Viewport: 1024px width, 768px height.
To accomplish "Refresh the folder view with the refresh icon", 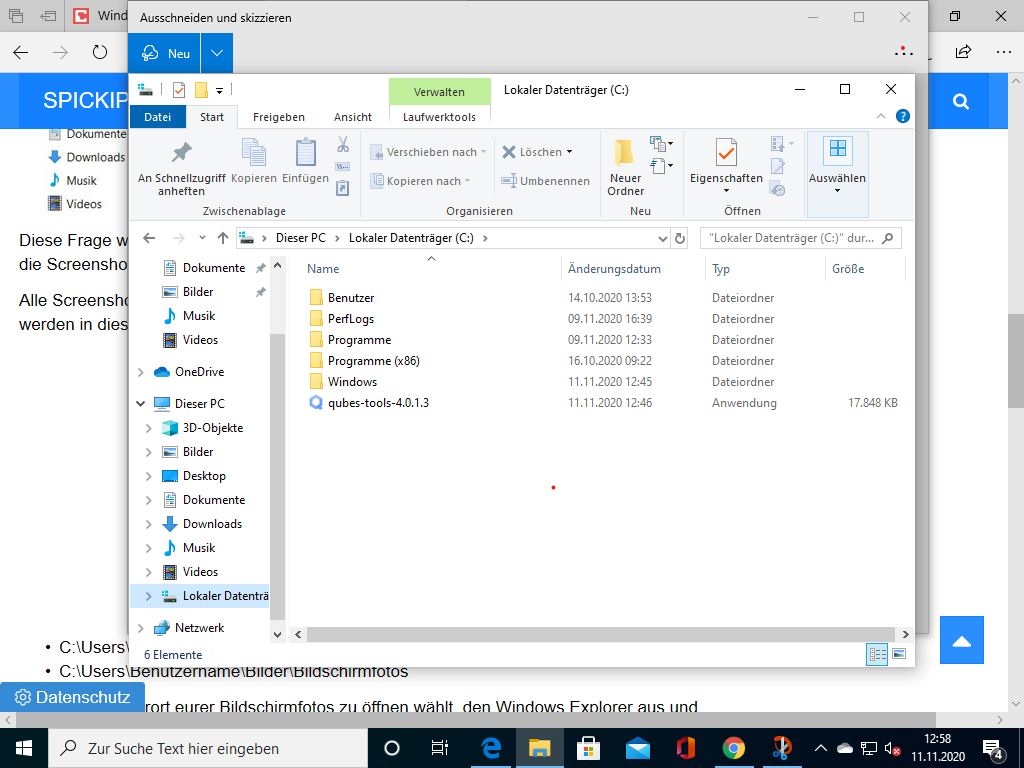I will pos(679,238).
